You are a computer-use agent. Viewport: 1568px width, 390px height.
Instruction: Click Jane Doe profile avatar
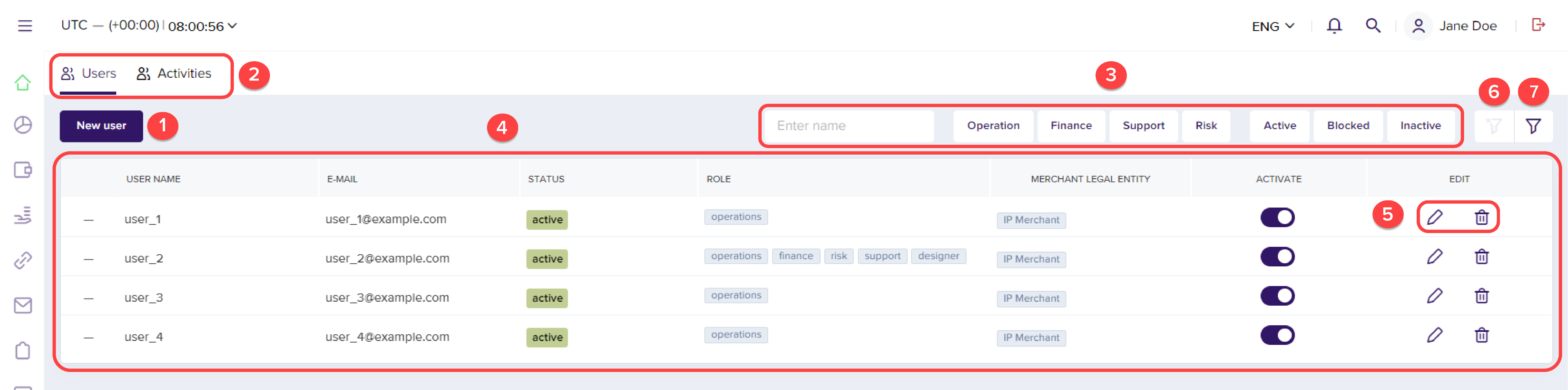point(1418,26)
